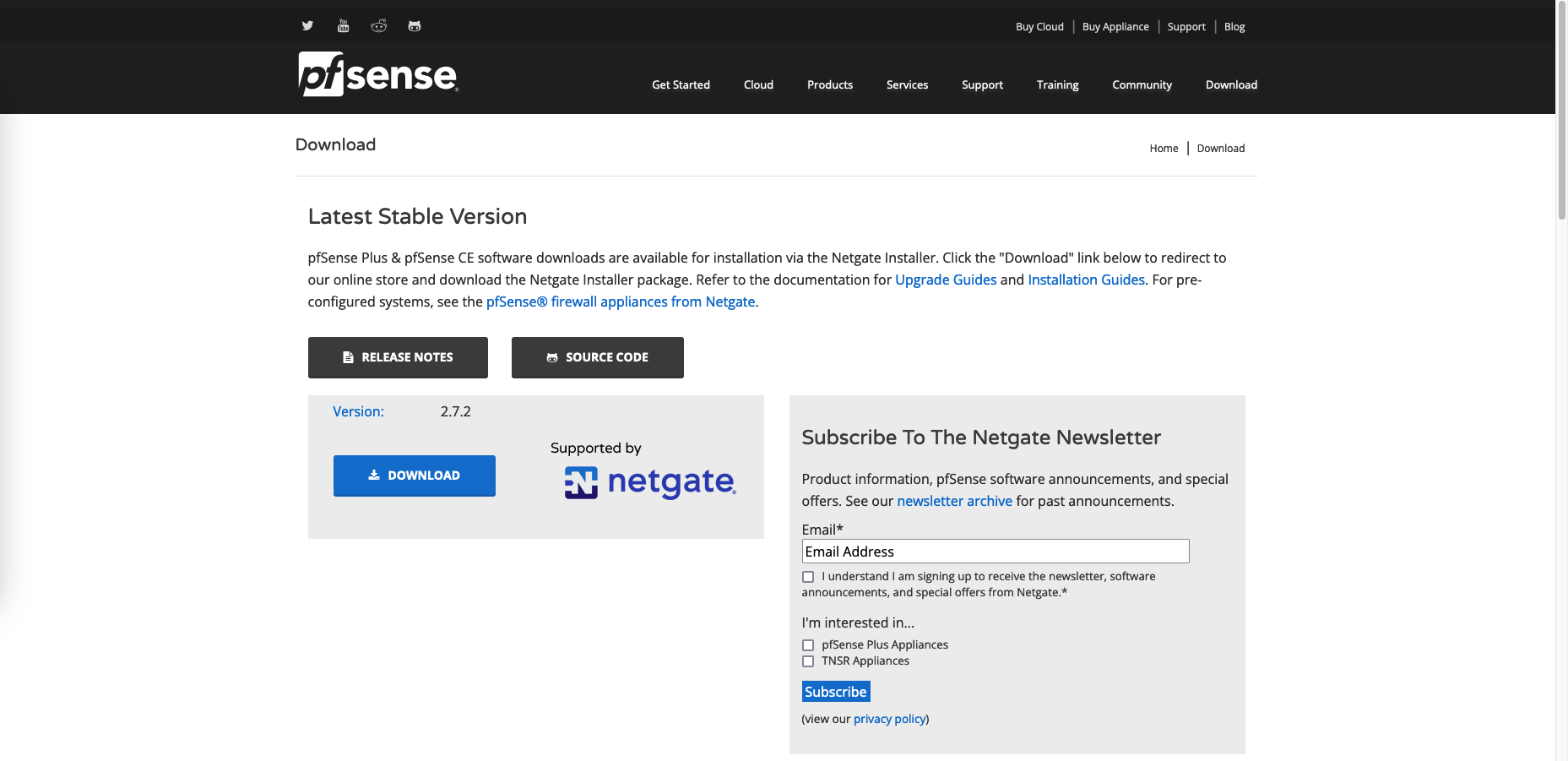Tick pfSense Plus Appliances checkbox
This screenshot has height=761, width=1568.
[x=808, y=645]
